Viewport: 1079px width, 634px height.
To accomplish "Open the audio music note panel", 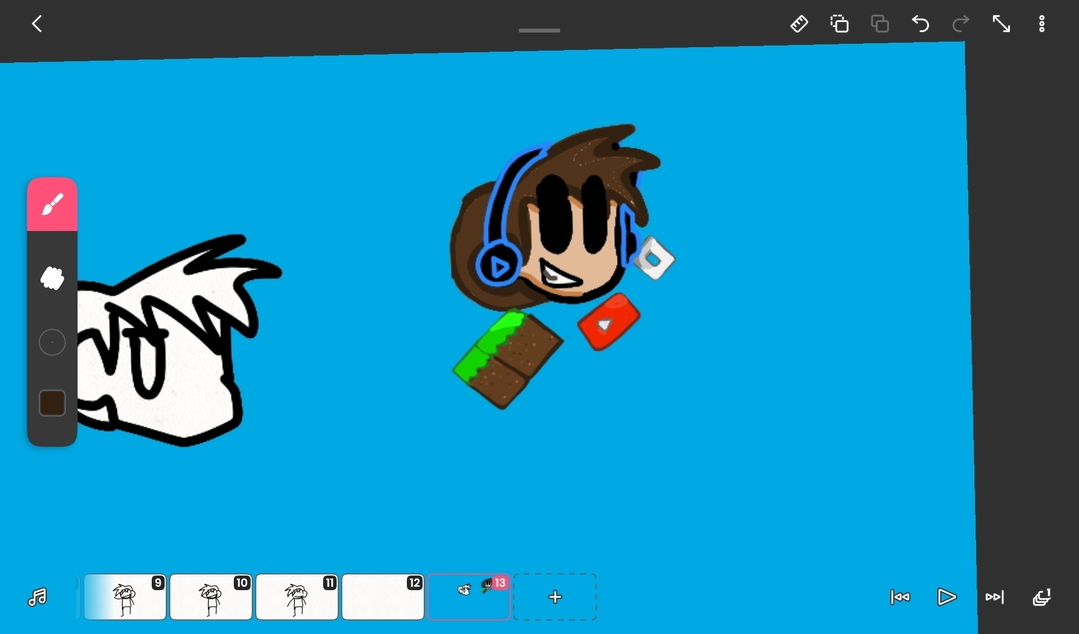I will [37, 597].
